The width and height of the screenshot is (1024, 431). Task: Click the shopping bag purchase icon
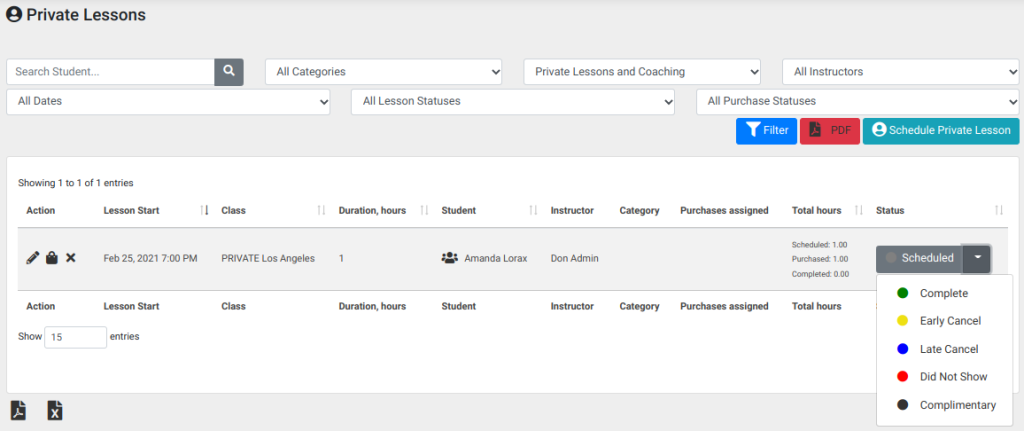click(x=52, y=258)
